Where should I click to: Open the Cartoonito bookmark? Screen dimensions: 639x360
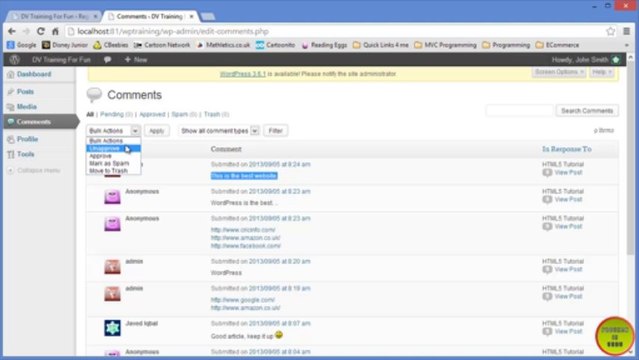[x=275, y=45]
